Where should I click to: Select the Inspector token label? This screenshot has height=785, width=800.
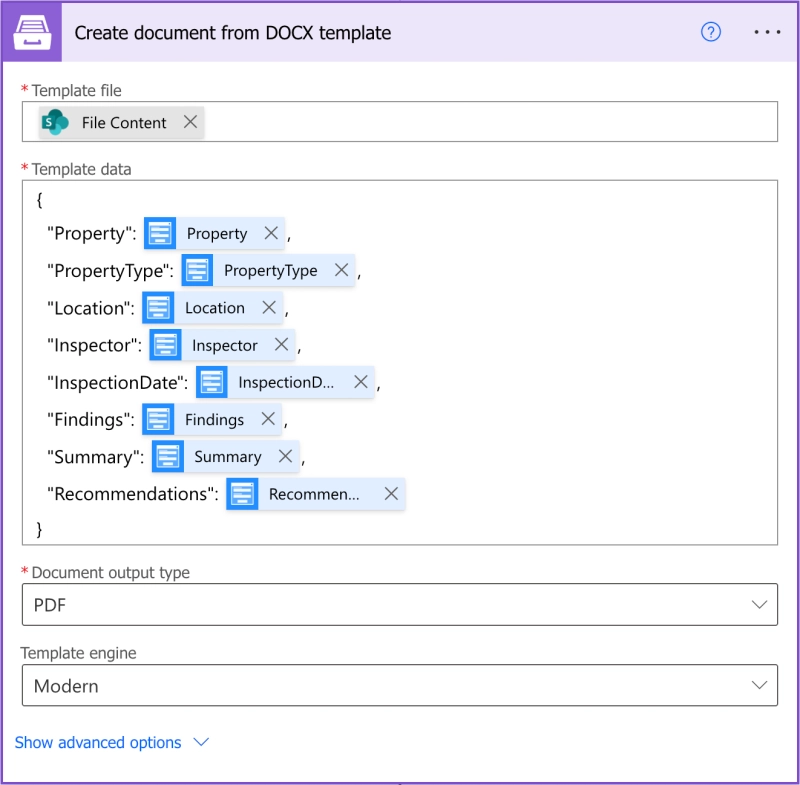[x=224, y=346]
